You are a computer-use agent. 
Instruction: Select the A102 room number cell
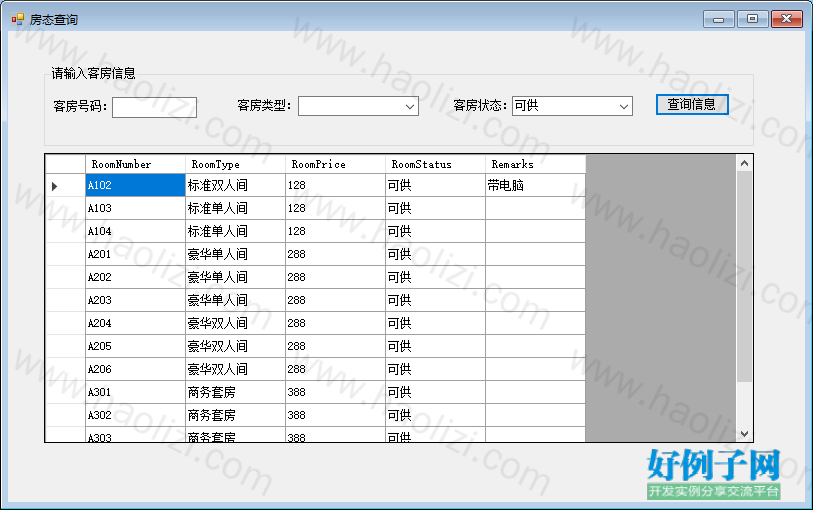[135, 186]
